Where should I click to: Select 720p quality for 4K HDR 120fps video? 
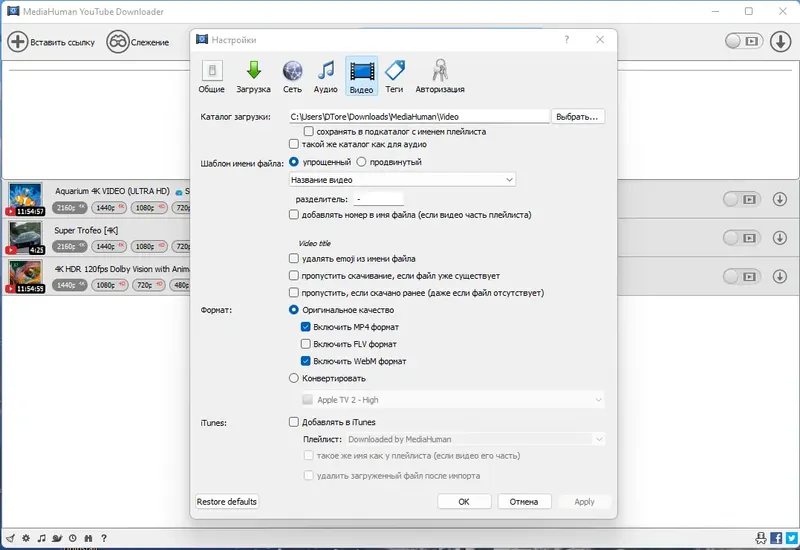click(148, 285)
